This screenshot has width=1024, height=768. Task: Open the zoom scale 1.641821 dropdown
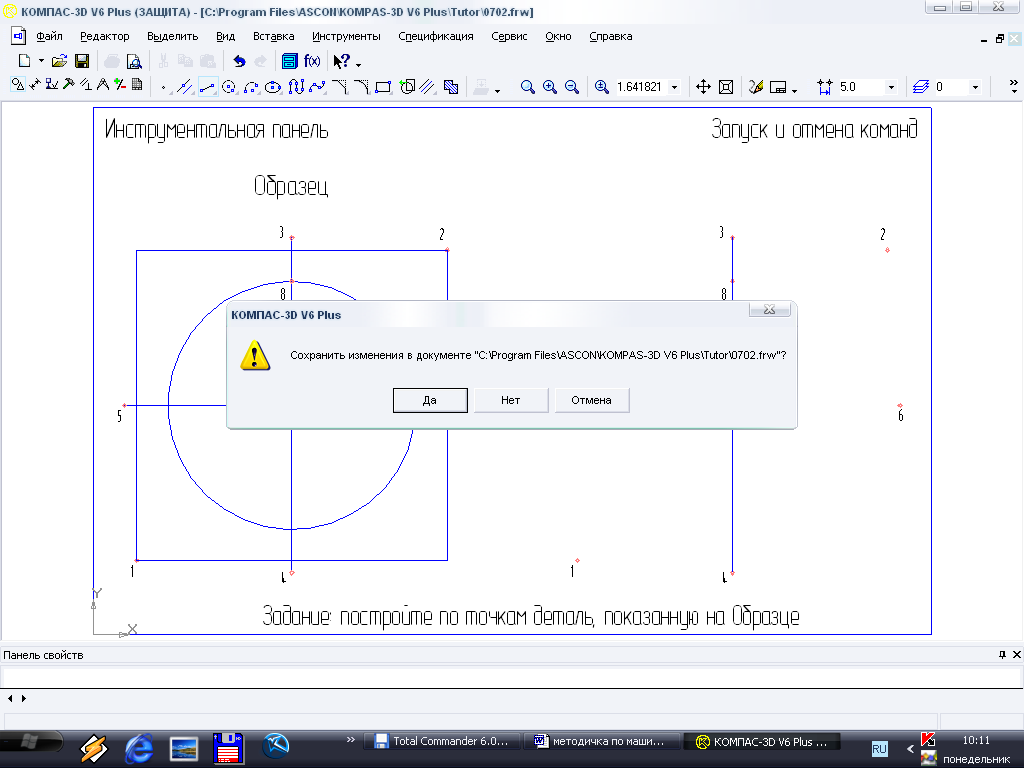pyautogui.click(x=675, y=88)
